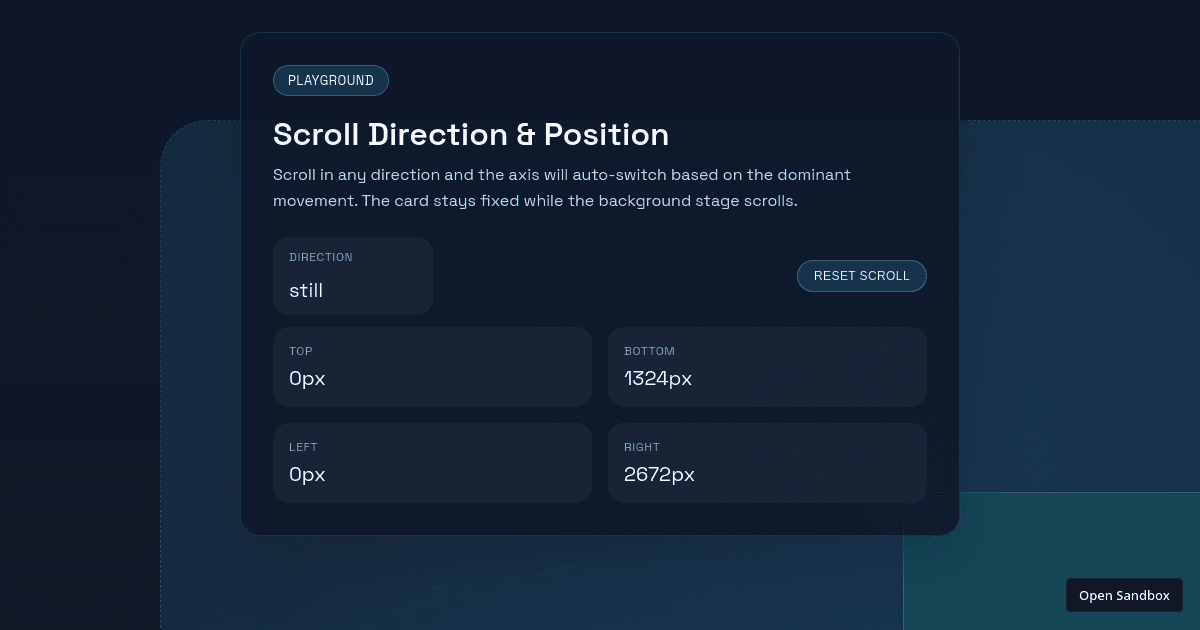Viewport: 1200px width, 630px height.
Task: Click the RIGHT label text
Action: tap(642, 447)
